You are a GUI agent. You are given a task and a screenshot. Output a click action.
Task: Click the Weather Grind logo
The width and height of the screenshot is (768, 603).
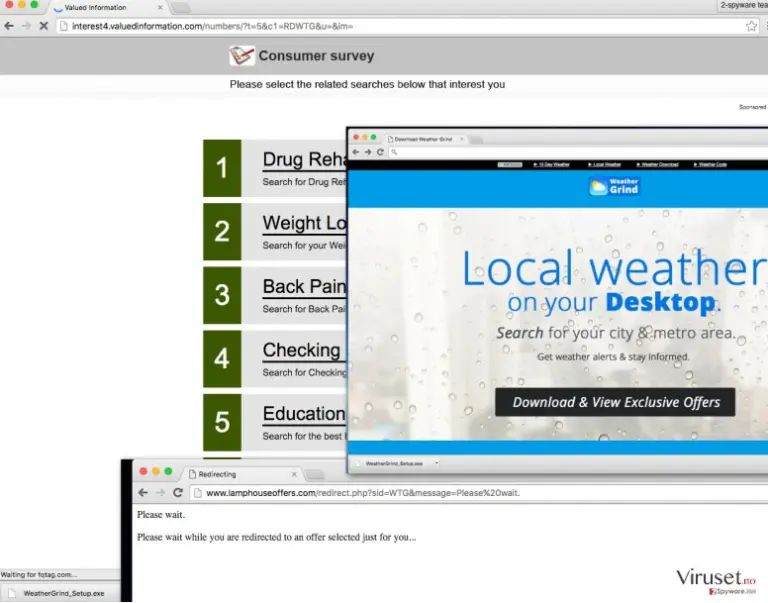pos(614,187)
